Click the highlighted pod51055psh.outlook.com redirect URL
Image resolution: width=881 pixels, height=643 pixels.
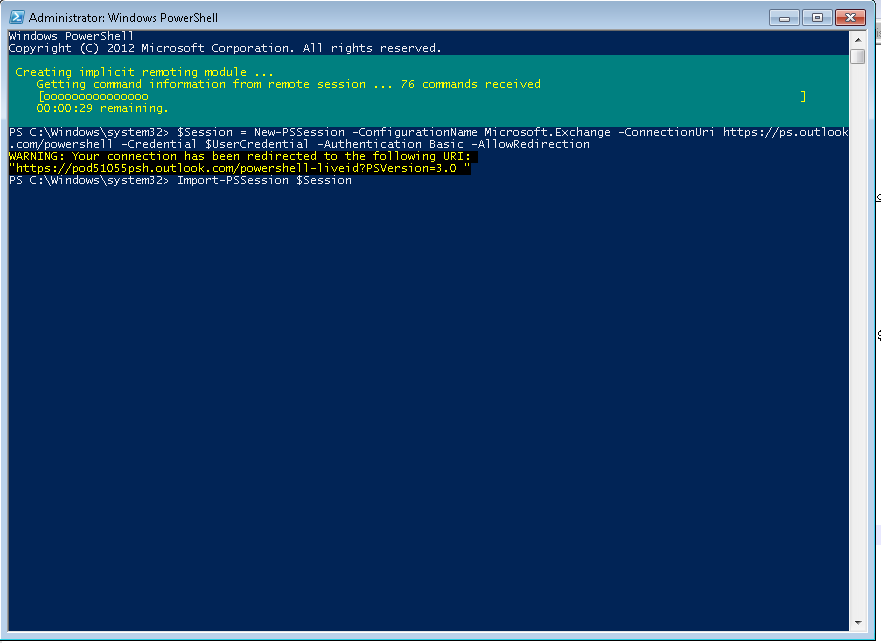pos(240,168)
